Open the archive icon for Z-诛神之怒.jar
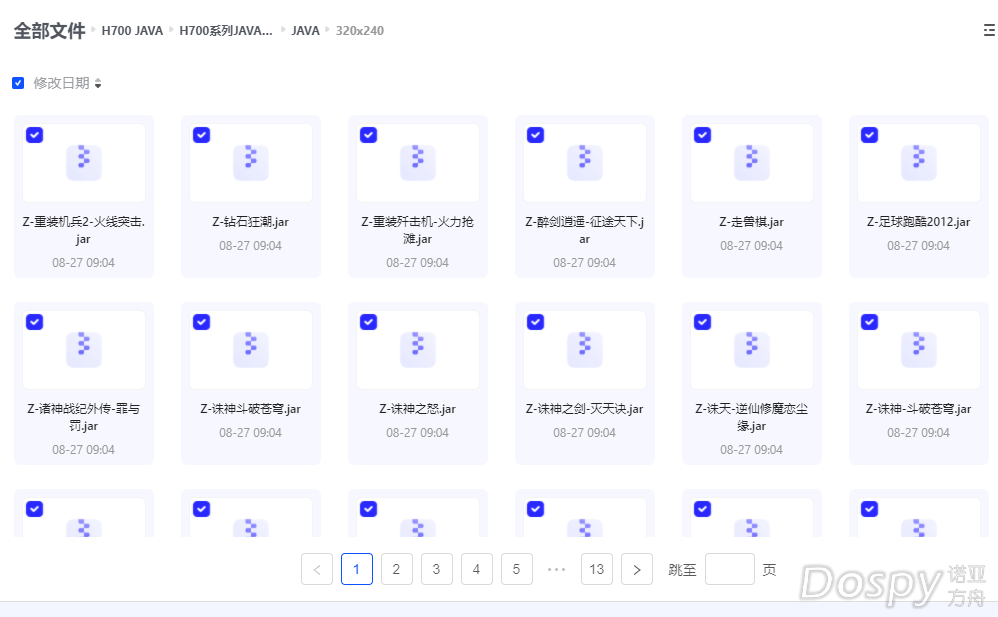Screen dimensions: 998x617 pyautogui.click(x=418, y=350)
